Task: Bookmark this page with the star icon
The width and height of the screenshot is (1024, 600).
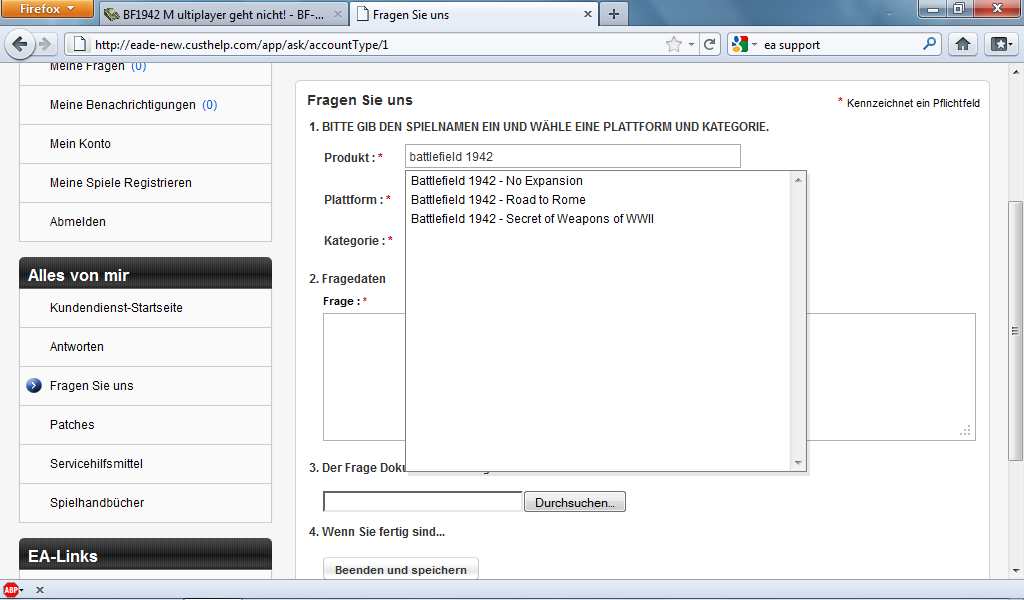Action: [x=674, y=44]
